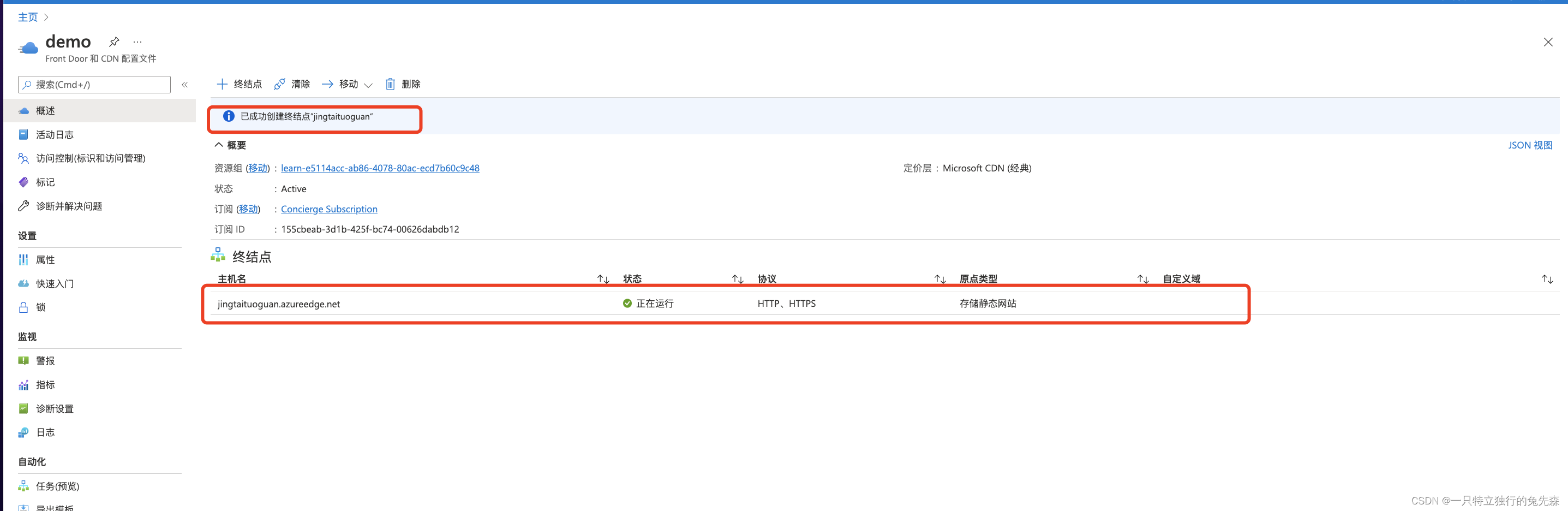Click the 终结点 section heading icon
Image resolution: width=1568 pixels, height=511 pixels.
click(218, 255)
